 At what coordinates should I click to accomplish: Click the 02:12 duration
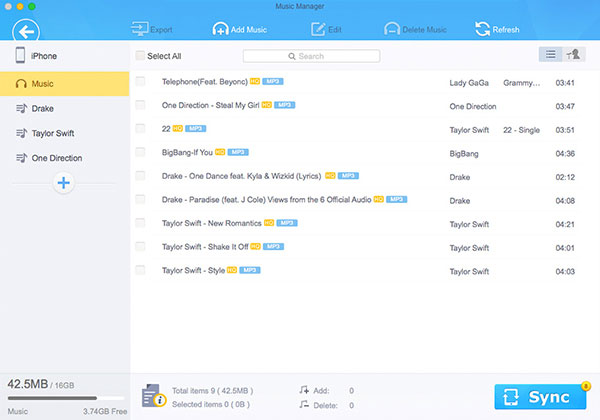[x=565, y=177]
